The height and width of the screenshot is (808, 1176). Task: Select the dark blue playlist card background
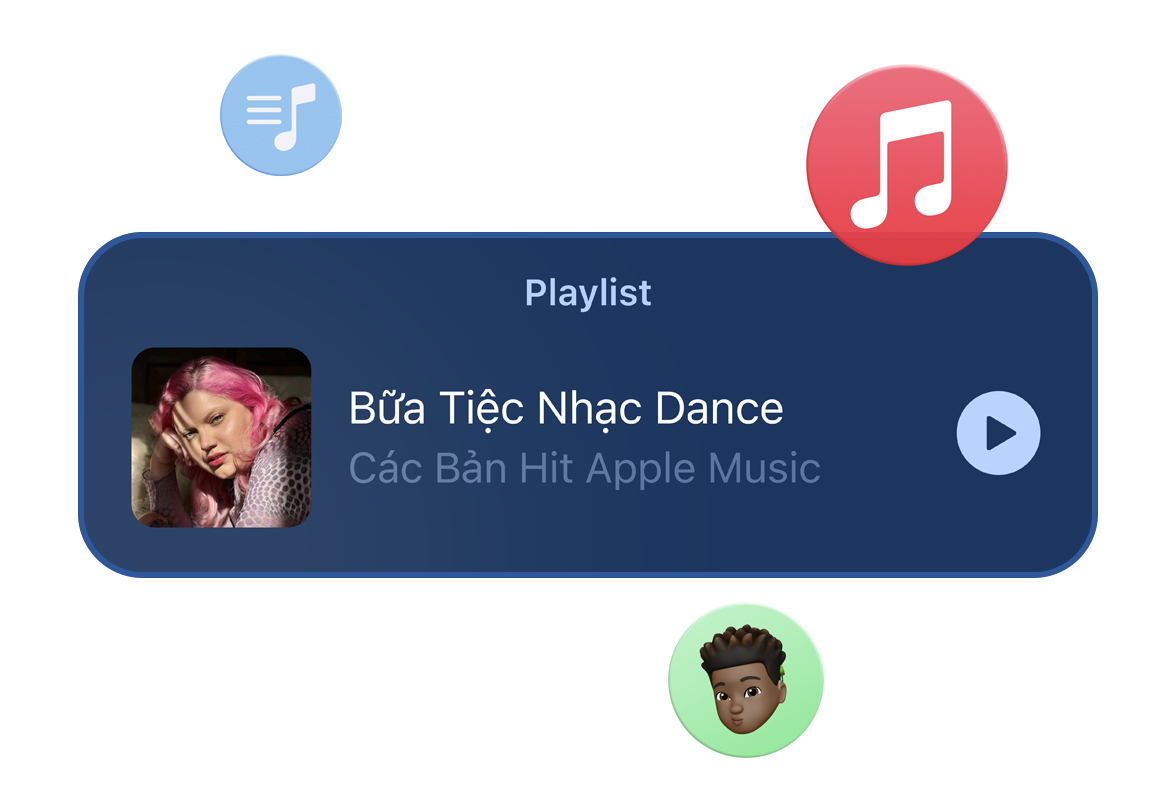[x=588, y=405]
